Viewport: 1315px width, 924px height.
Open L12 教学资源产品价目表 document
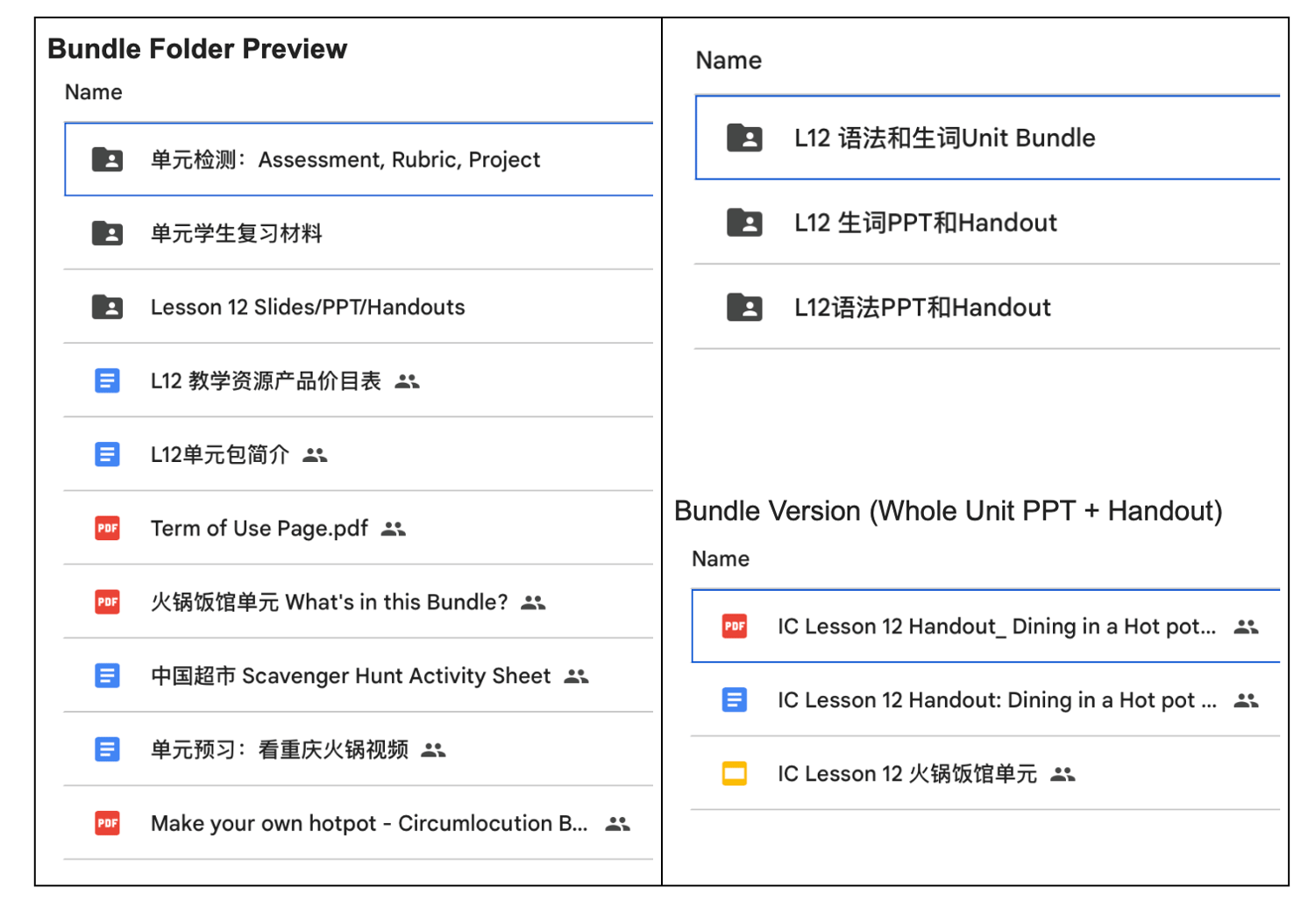pos(266,381)
